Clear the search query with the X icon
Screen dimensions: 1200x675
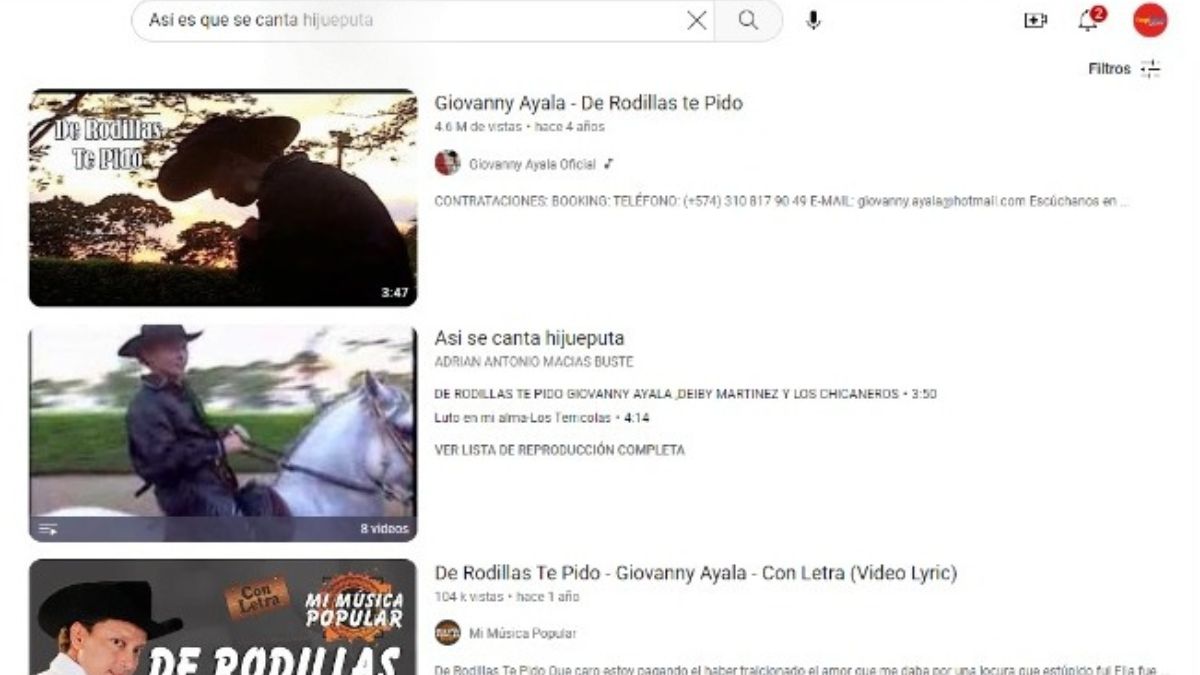click(x=696, y=18)
